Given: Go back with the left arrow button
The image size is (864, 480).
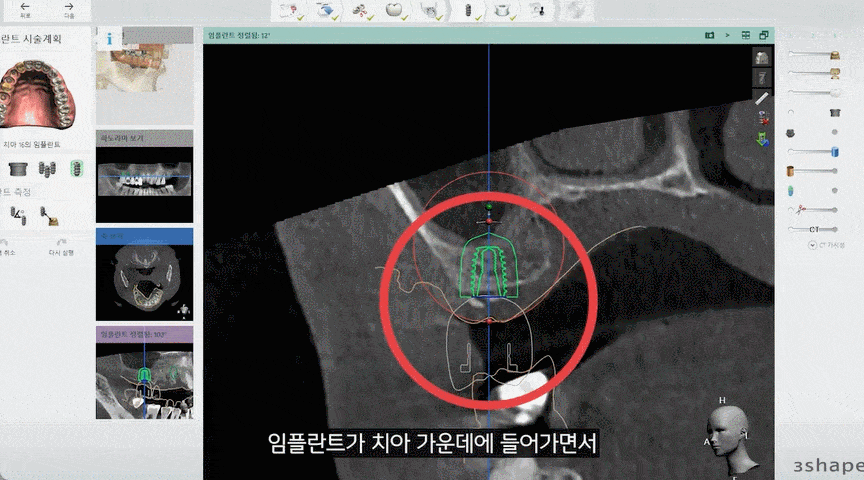Looking at the screenshot, I should [x=25, y=9].
